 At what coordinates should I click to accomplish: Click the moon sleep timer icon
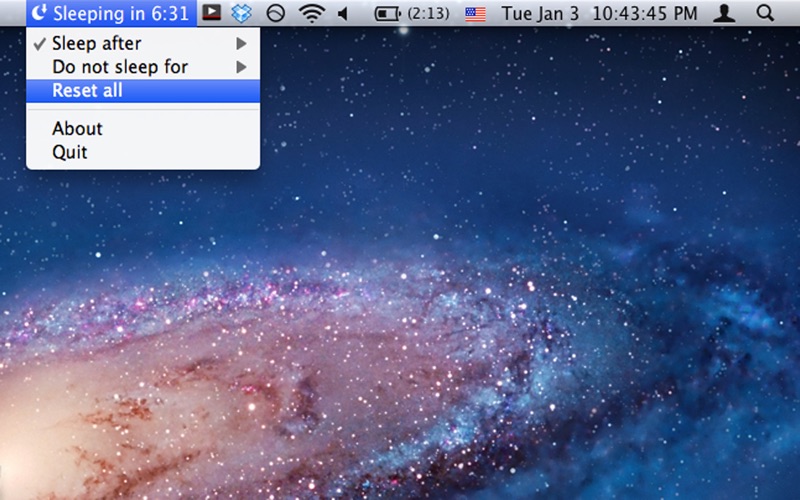point(39,14)
